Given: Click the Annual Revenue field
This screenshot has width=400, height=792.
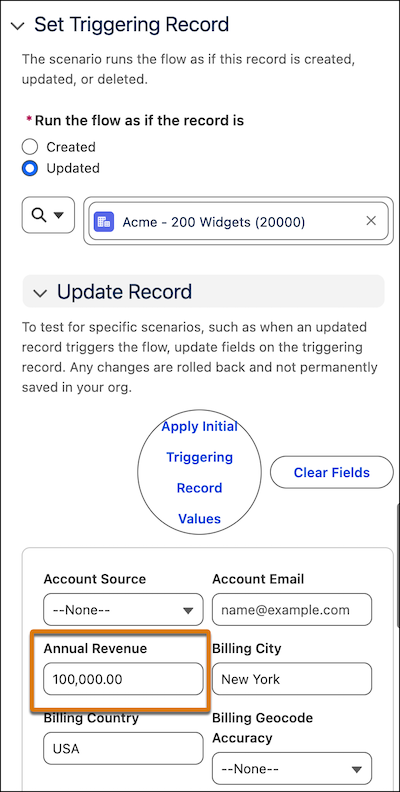Looking at the screenshot, I should click(123, 679).
